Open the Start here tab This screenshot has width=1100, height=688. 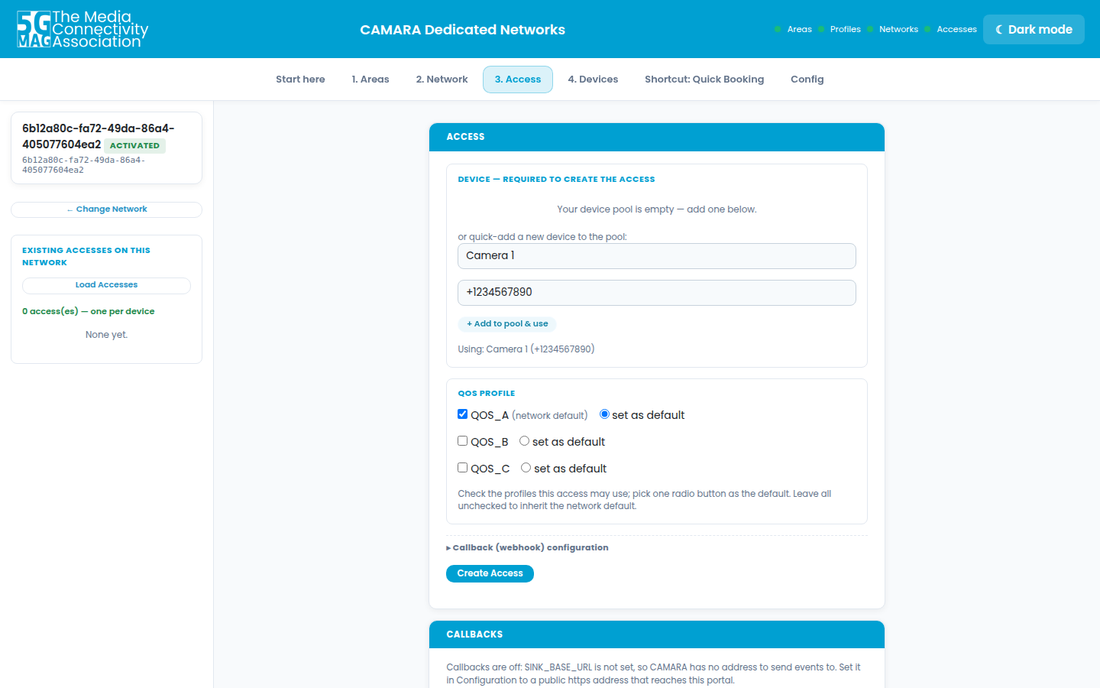click(x=300, y=79)
